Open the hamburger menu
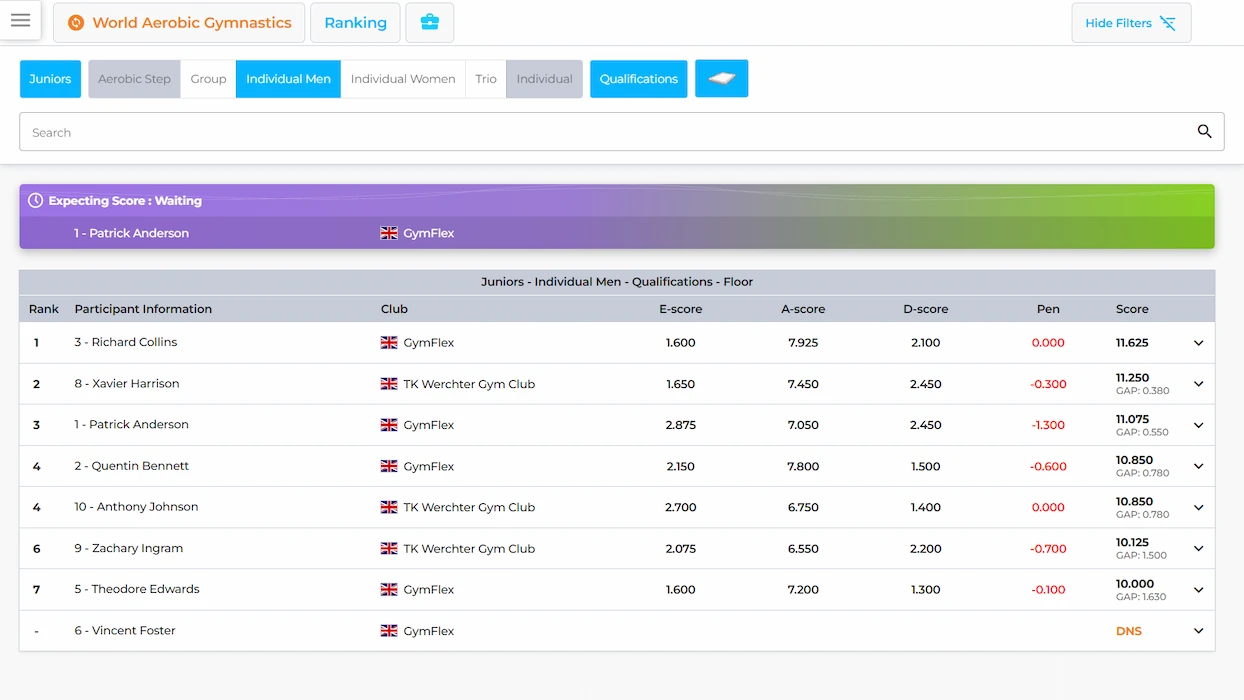Image resolution: width=1244 pixels, height=700 pixels. (x=20, y=20)
